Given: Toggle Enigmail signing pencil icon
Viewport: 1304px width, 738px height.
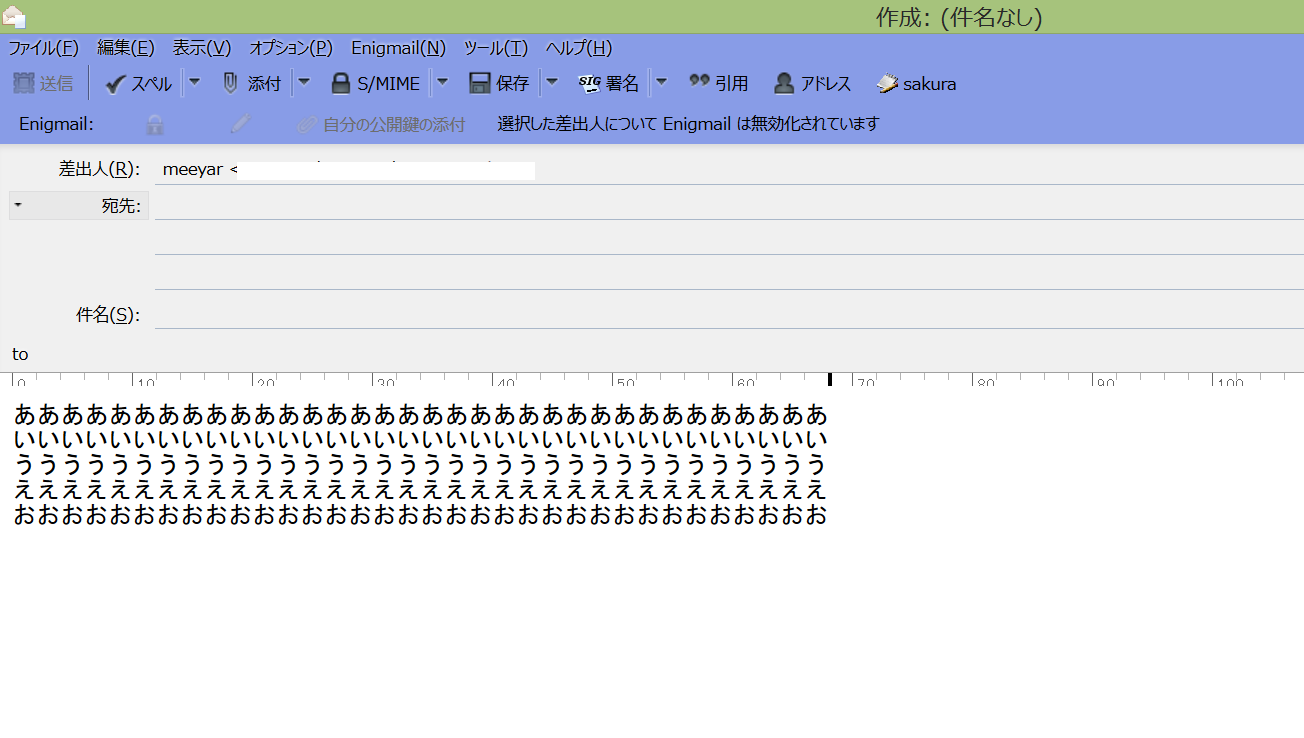Looking at the screenshot, I should coord(240,124).
